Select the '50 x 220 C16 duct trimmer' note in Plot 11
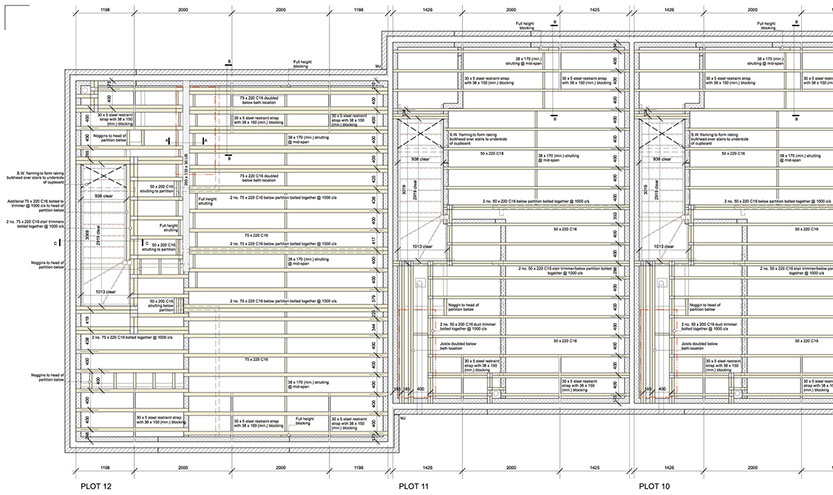Screen dimensions: 833x495 pyautogui.click(x=470, y=328)
